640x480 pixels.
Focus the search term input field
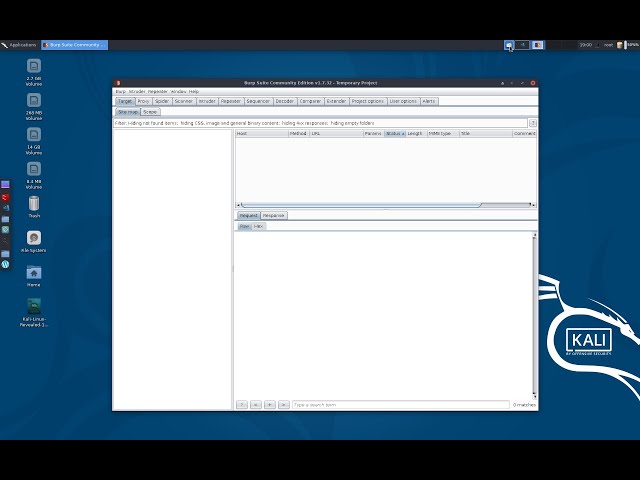tap(400, 405)
